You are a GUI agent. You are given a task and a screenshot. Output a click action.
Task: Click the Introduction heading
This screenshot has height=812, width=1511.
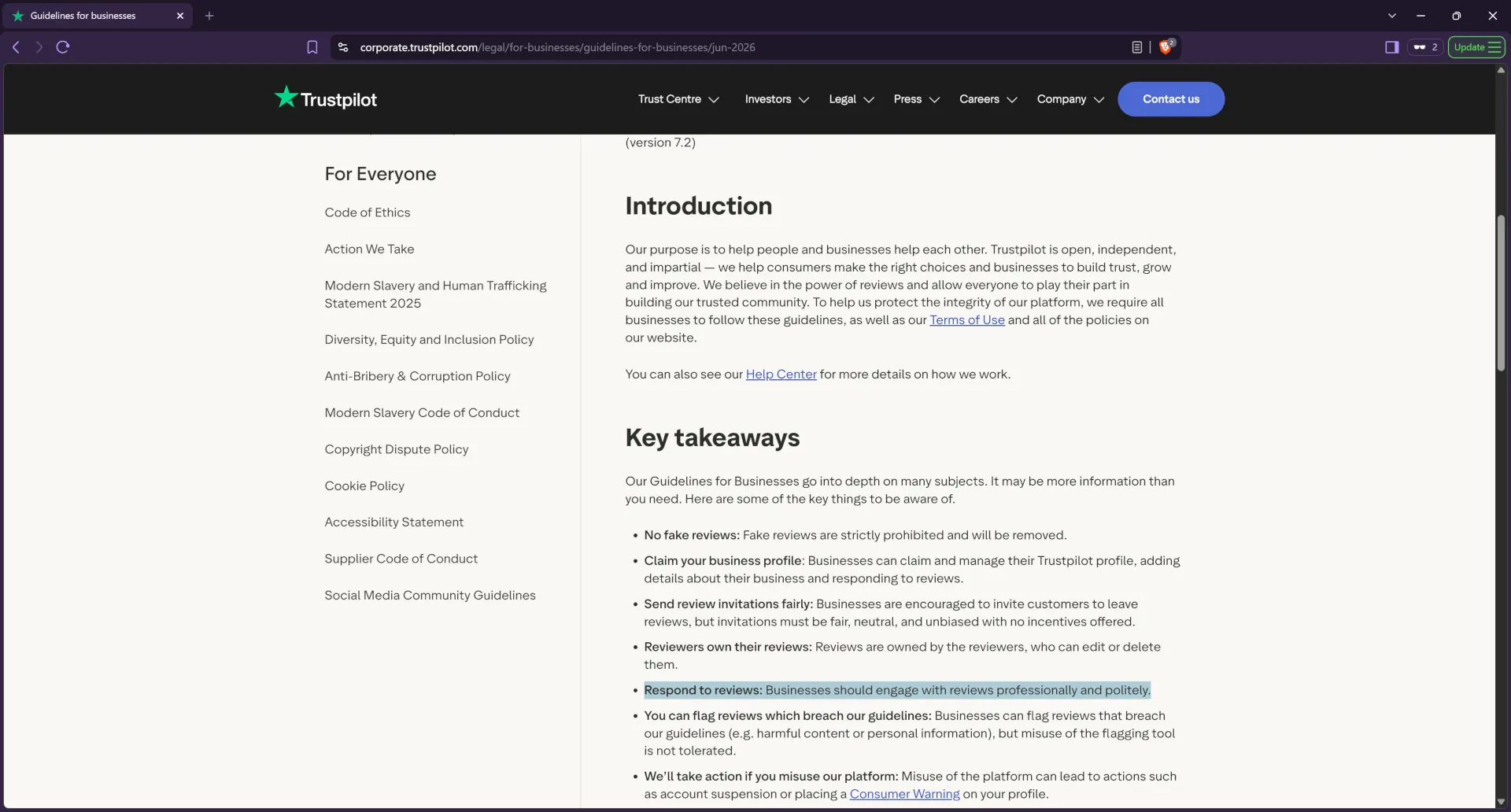[x=698, y=206]
